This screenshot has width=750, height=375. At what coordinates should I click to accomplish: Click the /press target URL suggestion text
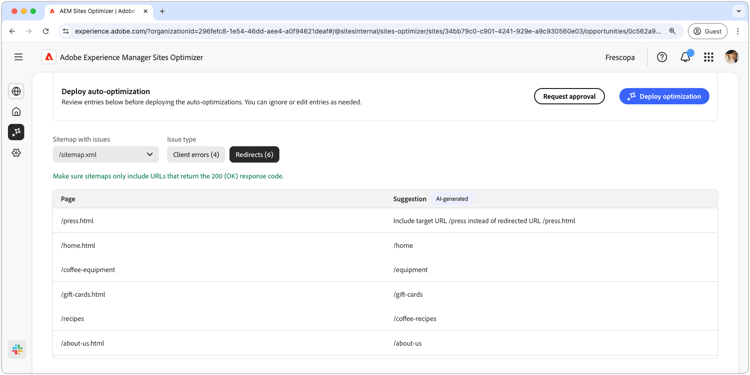[x=484, y=221]
